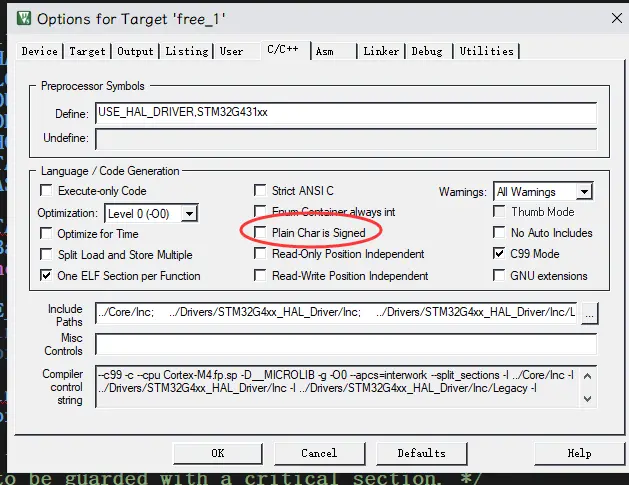Focus the Misc Controls input field
This screenshot has width=629, height=485.
(x=346, y=345)
